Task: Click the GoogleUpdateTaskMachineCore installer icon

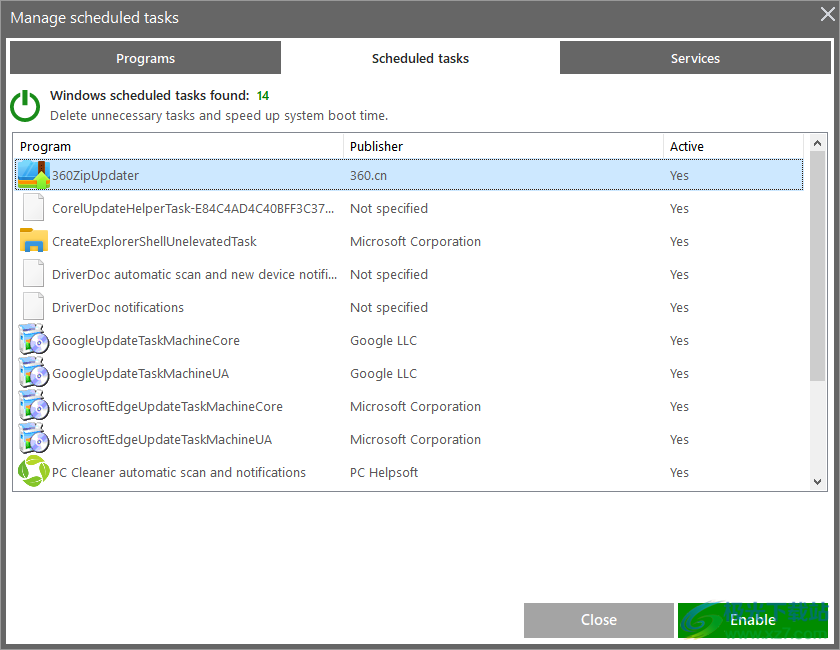Action: pos(34,340)
